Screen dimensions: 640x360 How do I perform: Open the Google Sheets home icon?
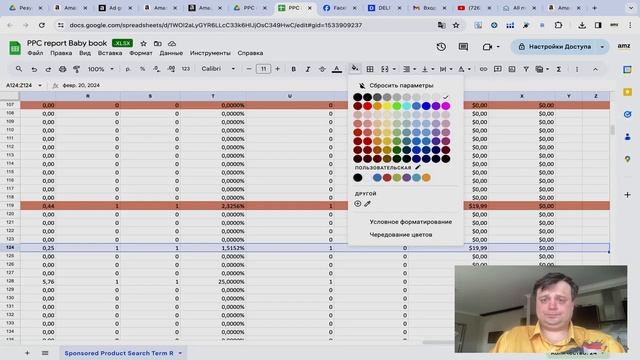(x=15, y=48)
